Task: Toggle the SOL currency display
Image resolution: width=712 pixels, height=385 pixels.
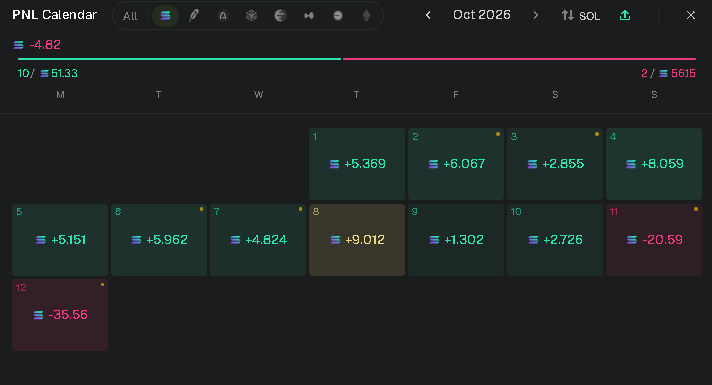Action: pos(580,16)
